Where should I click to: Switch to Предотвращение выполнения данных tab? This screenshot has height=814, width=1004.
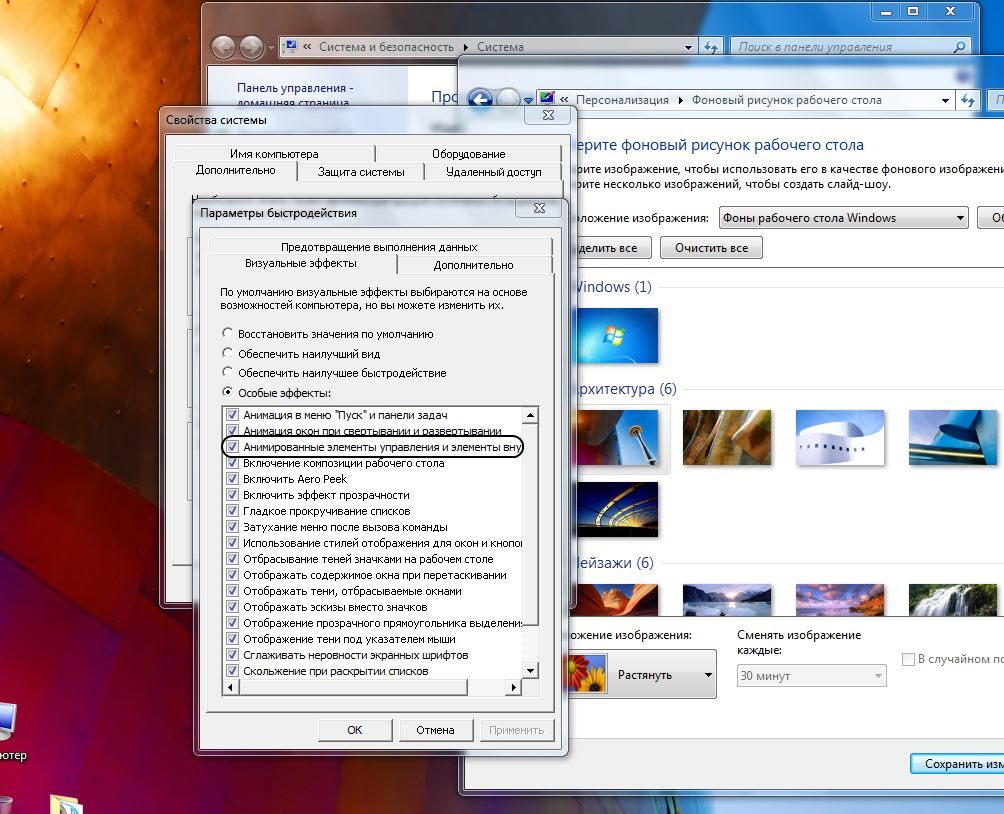[x=379, y=246]
